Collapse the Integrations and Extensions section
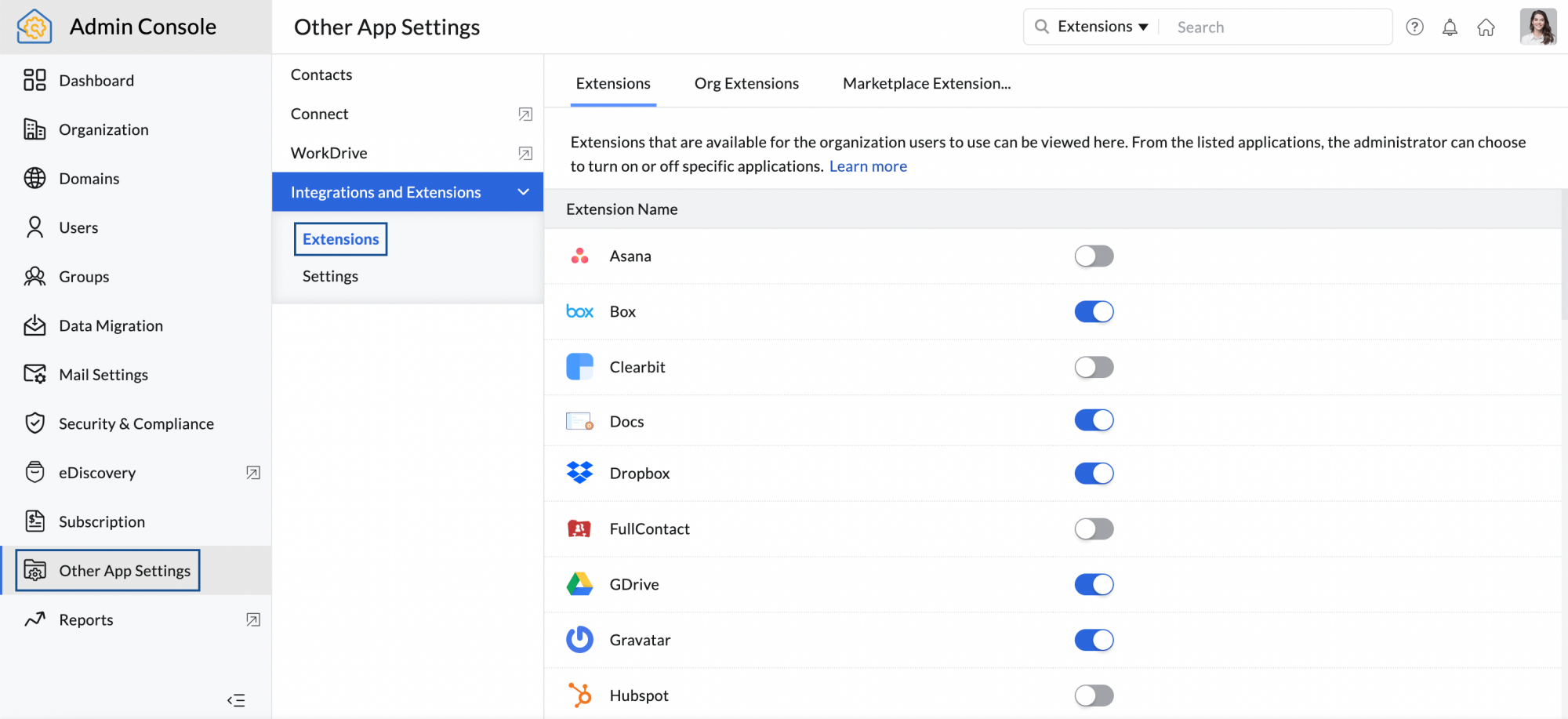Screen dimensions: 1568x719 click(x=524, y=191)
